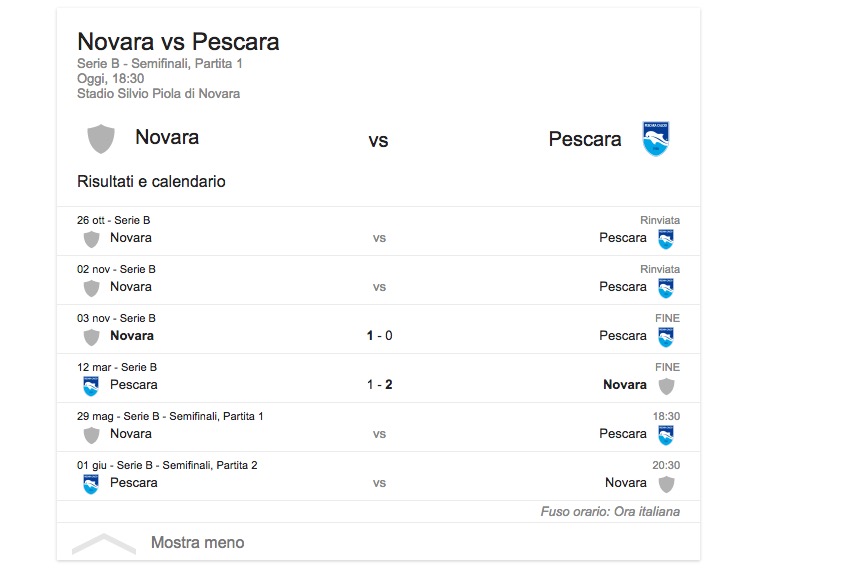Screen dimensions: 855x583
Task: Click the Novara vs Pescara title
Action: pos(178,42)
